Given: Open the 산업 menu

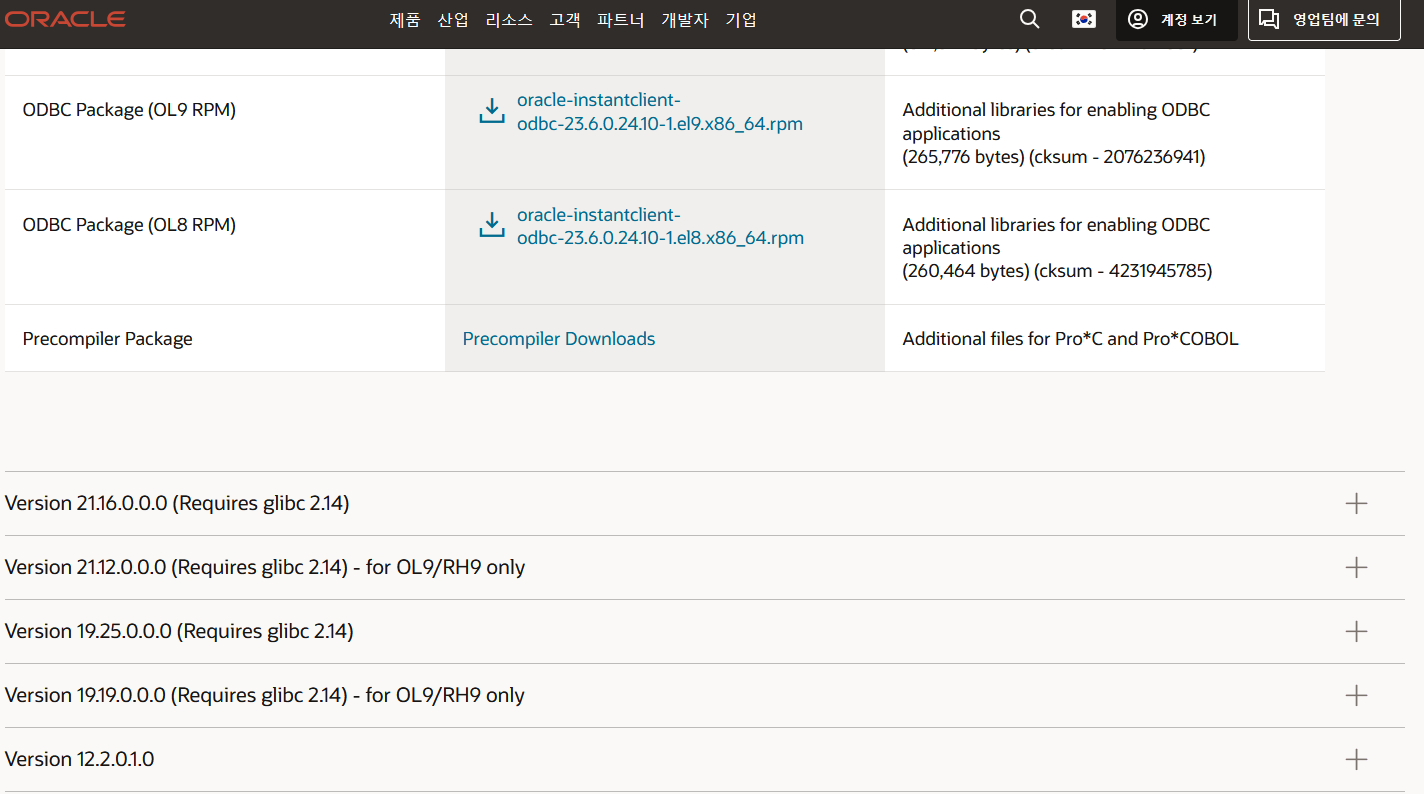Looking at the screenshot, I should (x=453, y=20).
